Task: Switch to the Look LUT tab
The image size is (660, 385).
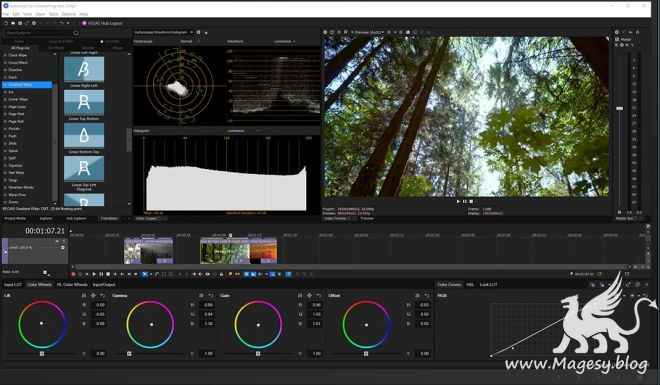Action: pos(488,285)
